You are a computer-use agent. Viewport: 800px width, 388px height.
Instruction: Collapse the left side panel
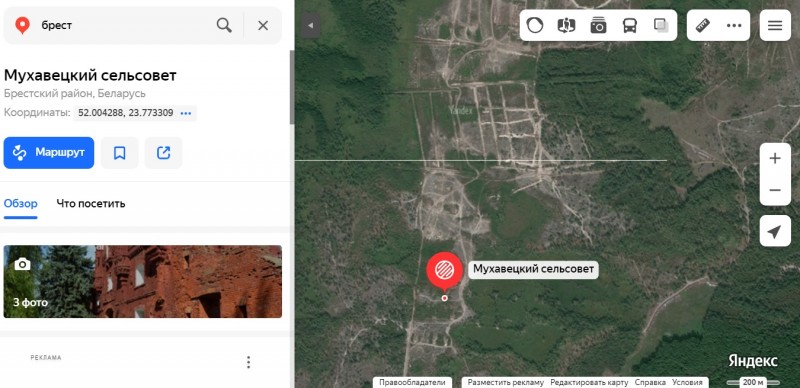(310, 25)
